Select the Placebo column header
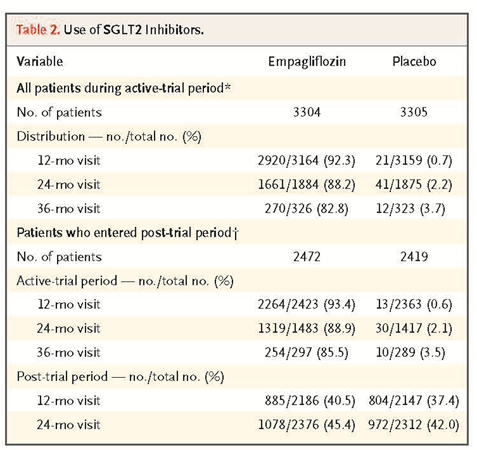The image size is (477, 450). coord(414,61)
